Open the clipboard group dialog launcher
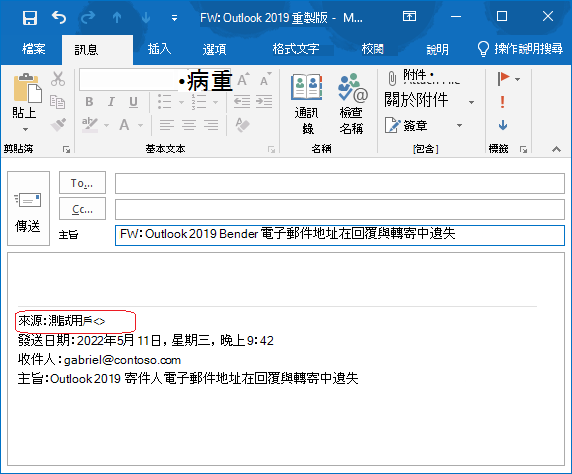572x474 pixels. tap(66, 149)
